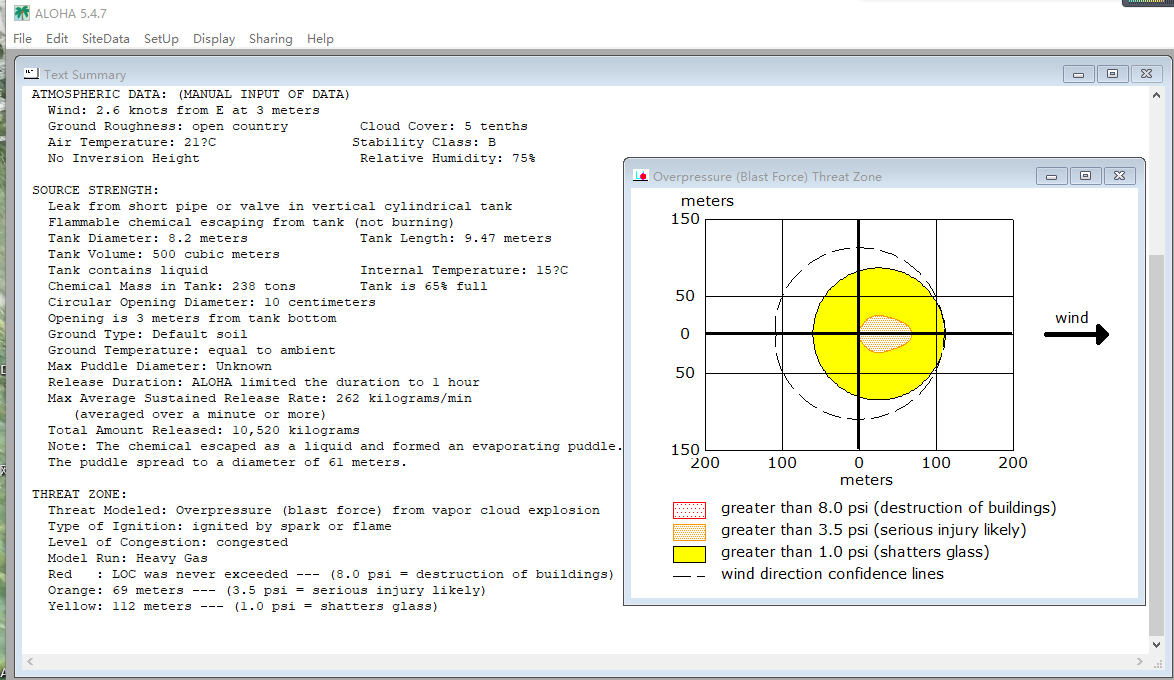
Task: Click 'Tank Volume: 500 cubic meters' line
Action: click(163, 255)
